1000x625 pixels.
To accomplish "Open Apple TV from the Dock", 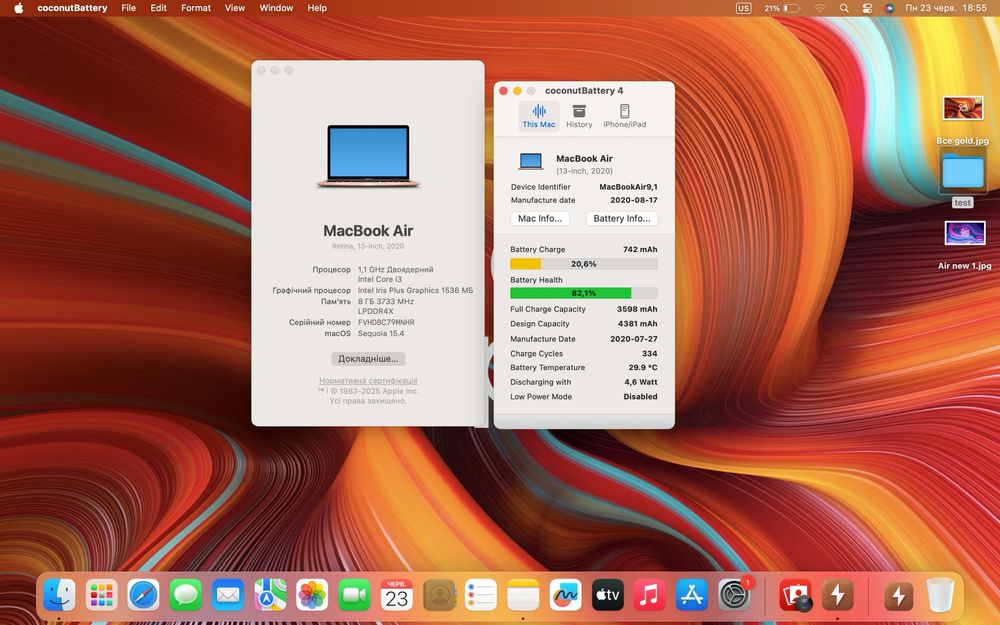I will 607,595.
